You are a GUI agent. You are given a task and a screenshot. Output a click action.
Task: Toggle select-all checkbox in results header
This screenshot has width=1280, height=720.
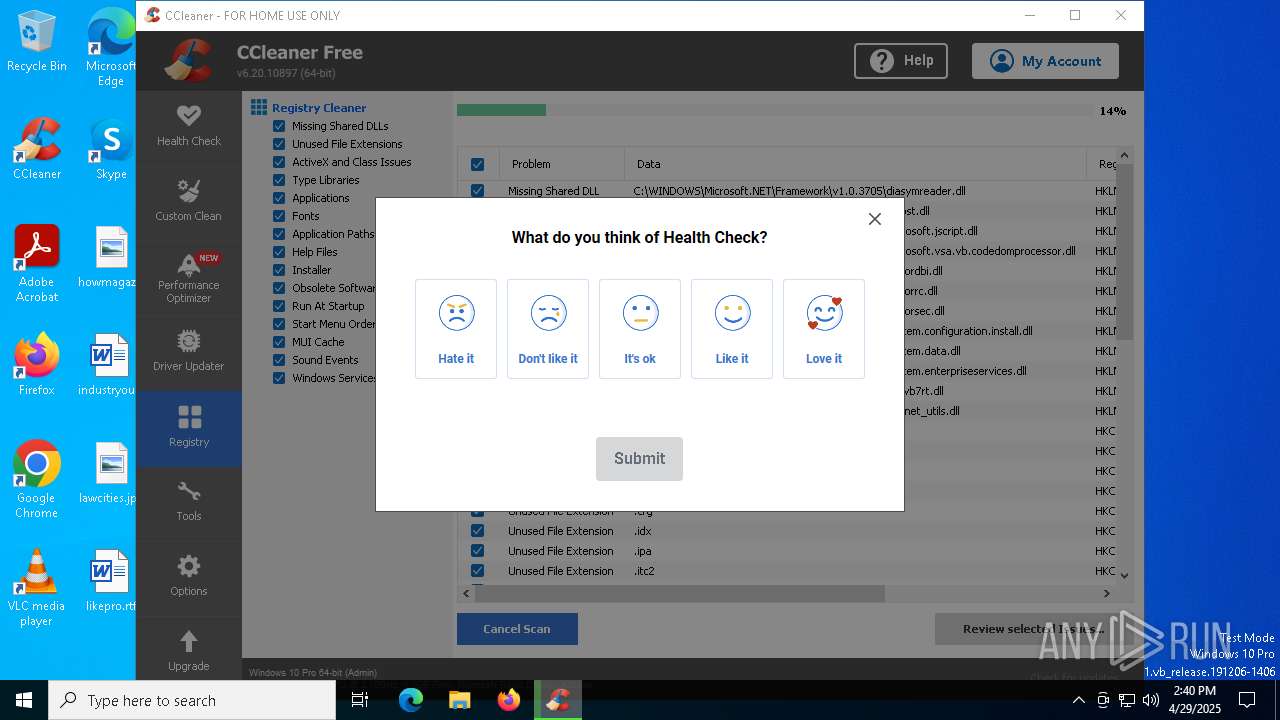[x=477, y=164]
